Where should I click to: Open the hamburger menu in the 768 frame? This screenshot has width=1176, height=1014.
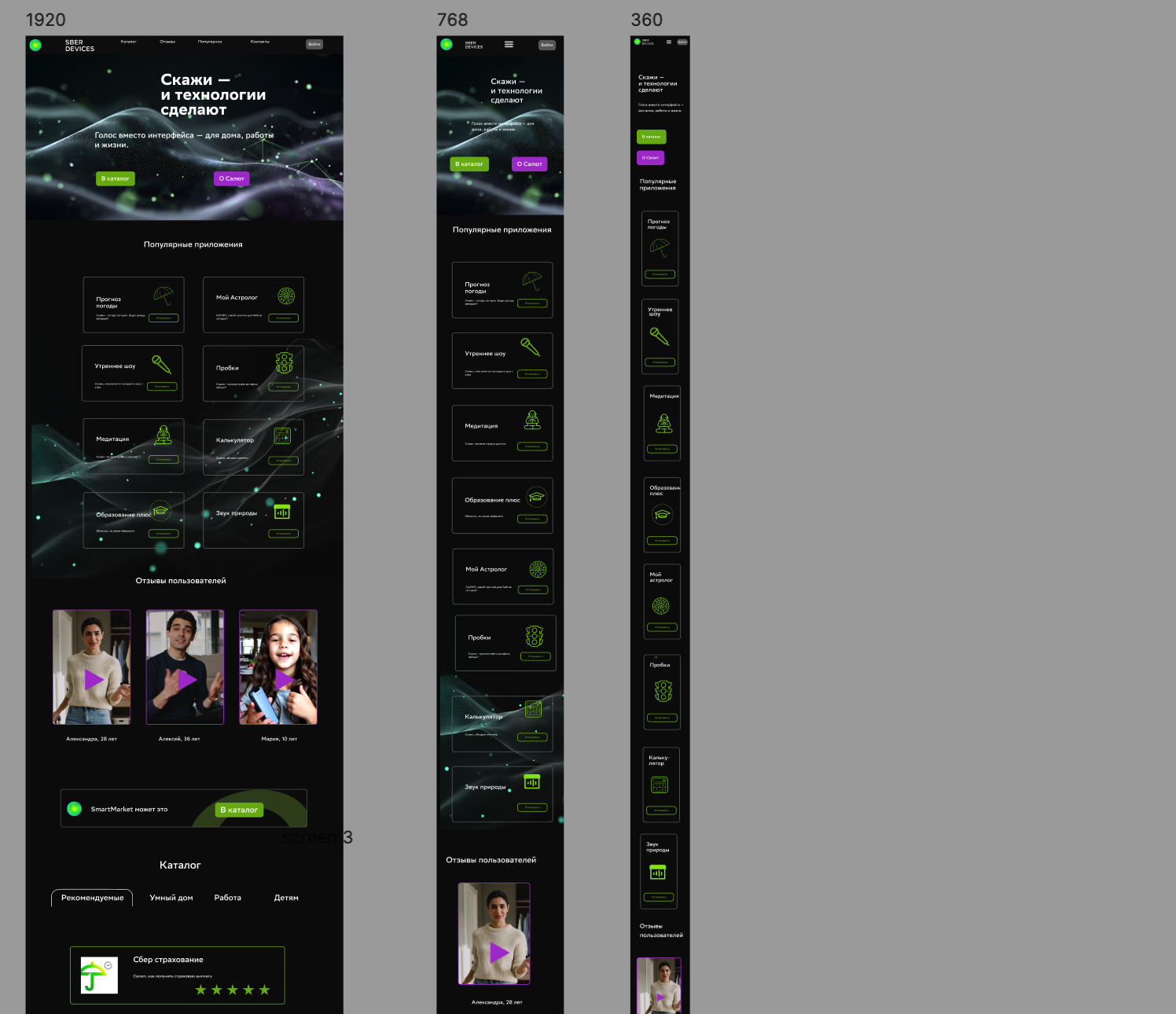click(509, 44)
